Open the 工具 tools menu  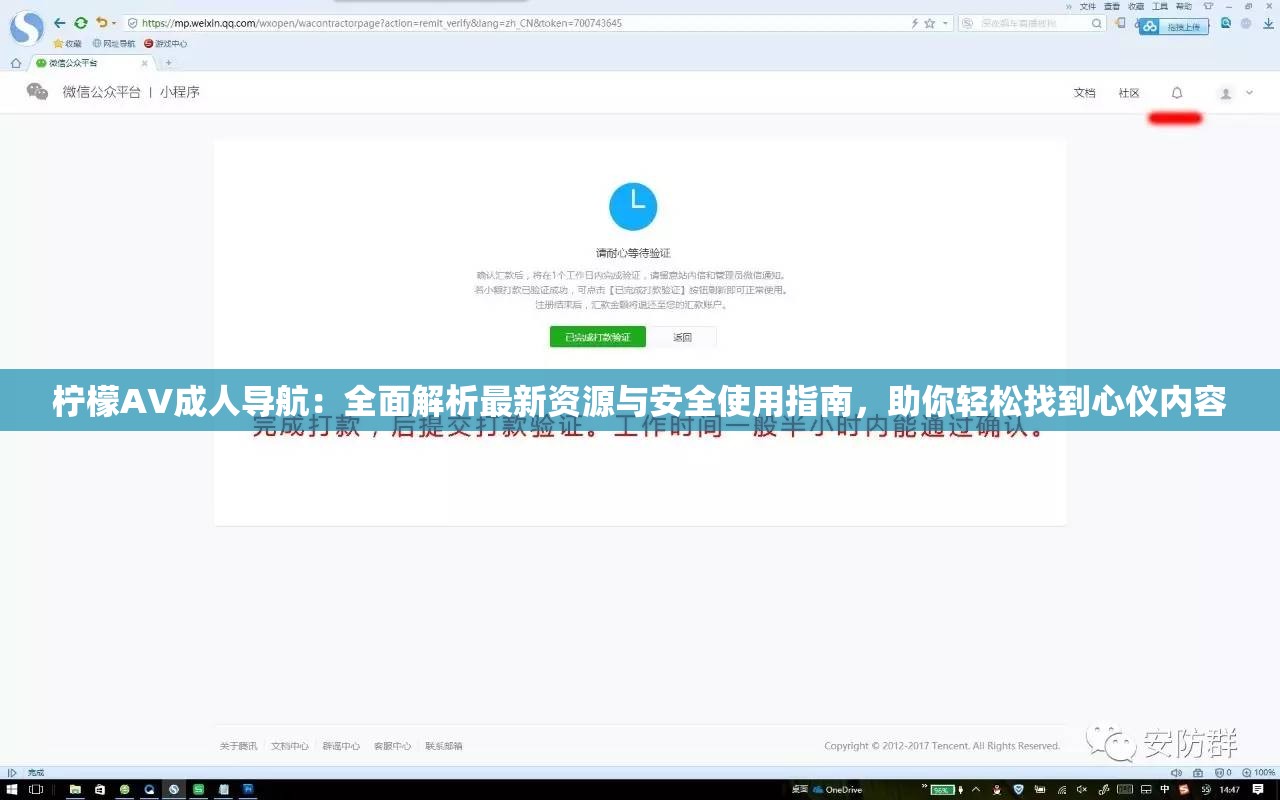pyautogui.click(x=1162, y=5)
